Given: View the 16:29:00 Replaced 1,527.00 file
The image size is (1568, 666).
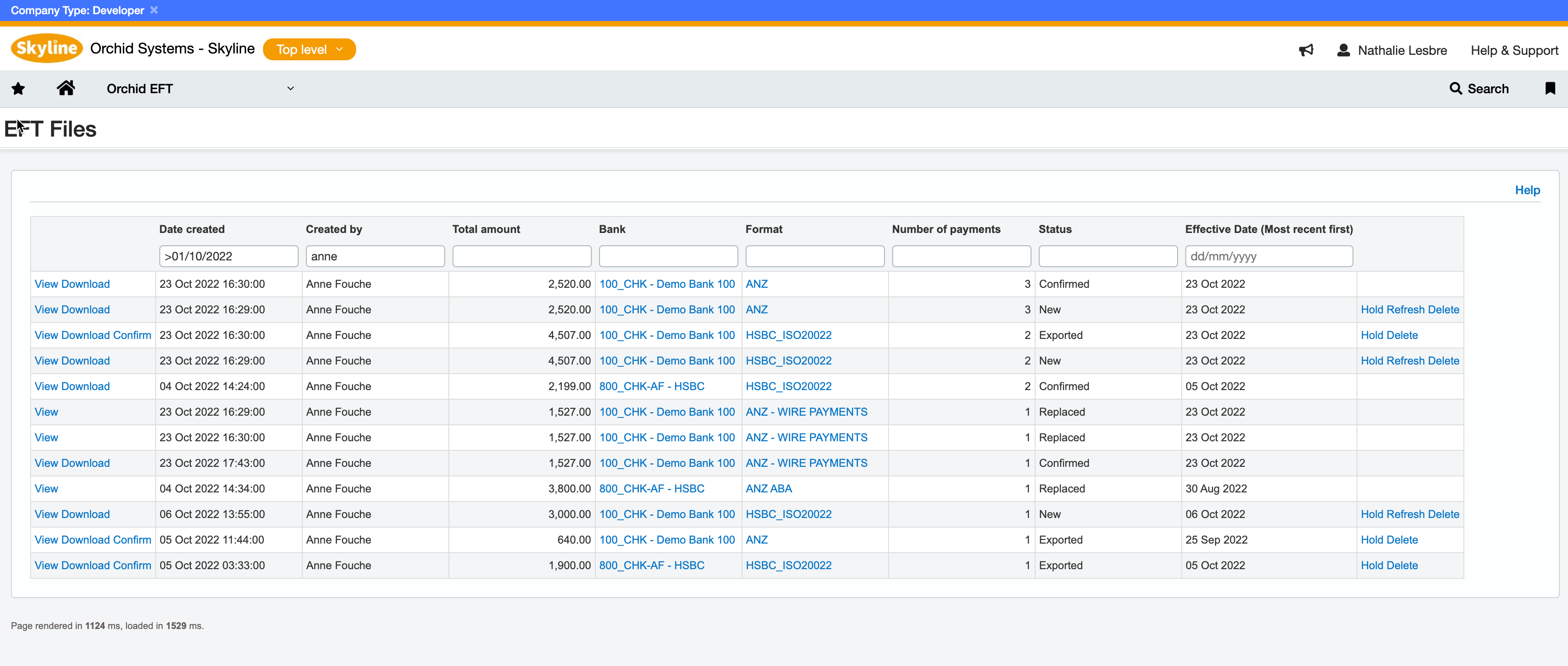Looking at the screenshot, I should [46, 412].
